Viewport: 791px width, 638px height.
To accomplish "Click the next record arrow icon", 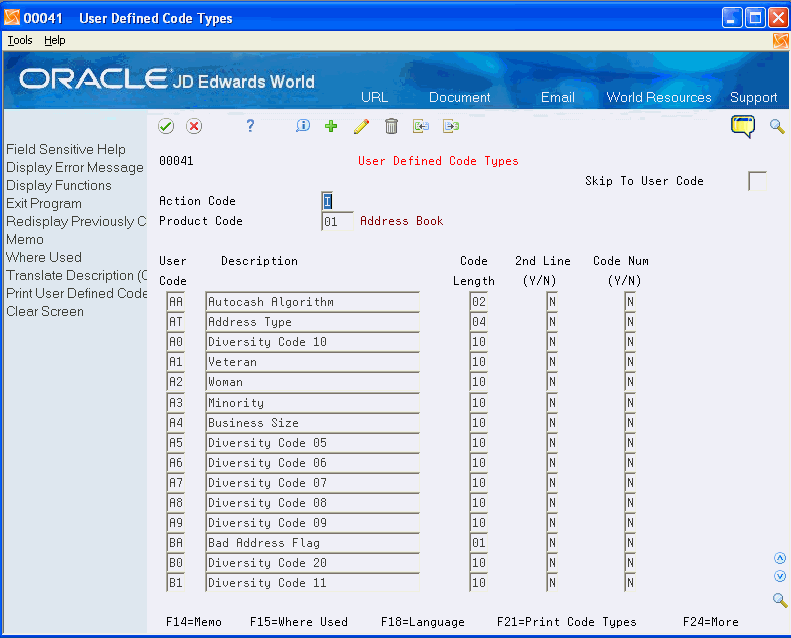I will (451, 126).
